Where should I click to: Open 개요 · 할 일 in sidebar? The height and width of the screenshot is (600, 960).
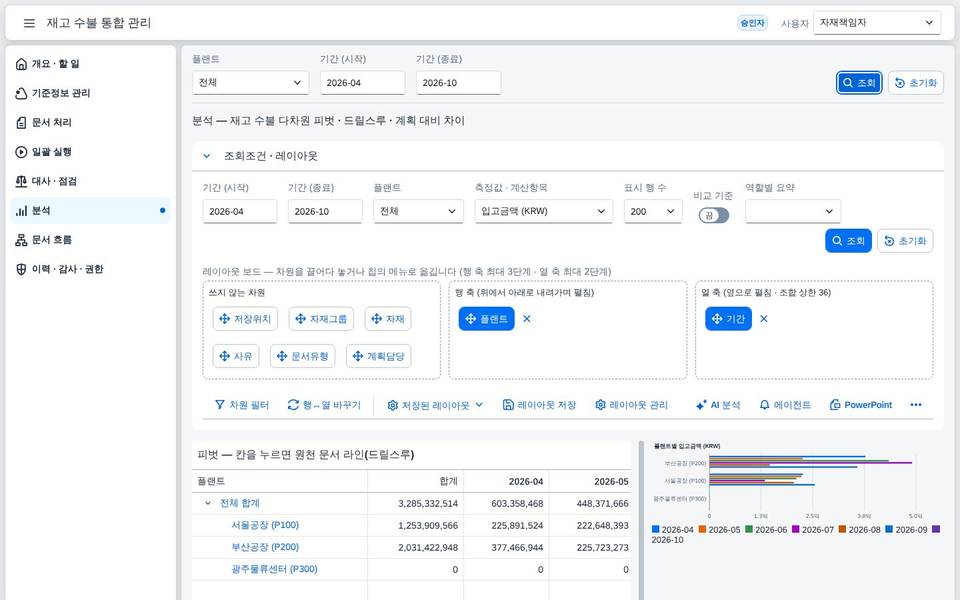pyautogui.click(x=91, y=64)
